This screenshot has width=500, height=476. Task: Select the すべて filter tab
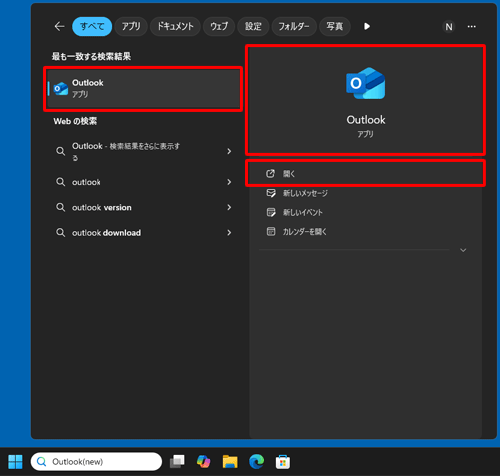[92, 26]
